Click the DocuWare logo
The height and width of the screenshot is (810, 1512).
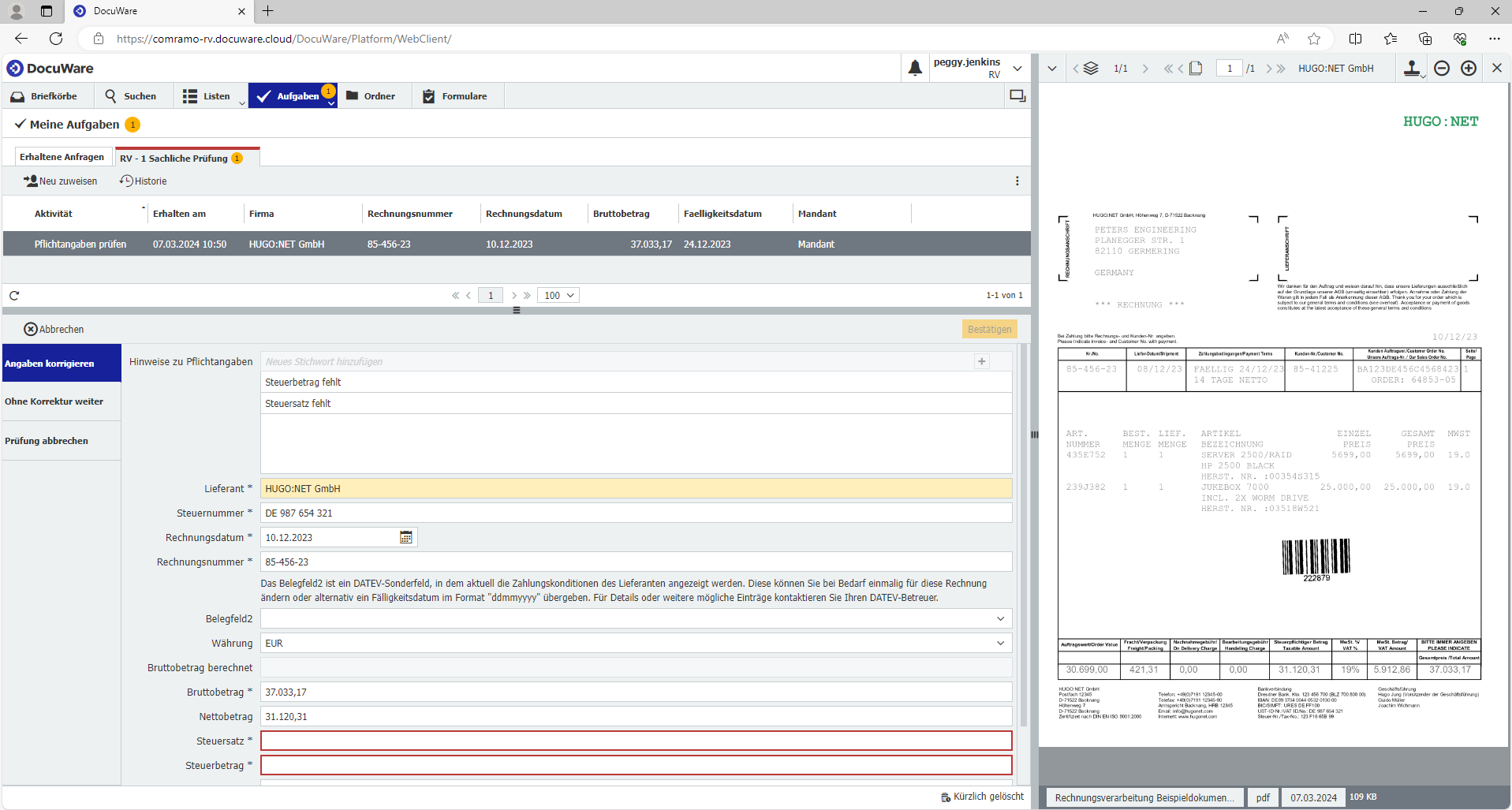(50, 69)
